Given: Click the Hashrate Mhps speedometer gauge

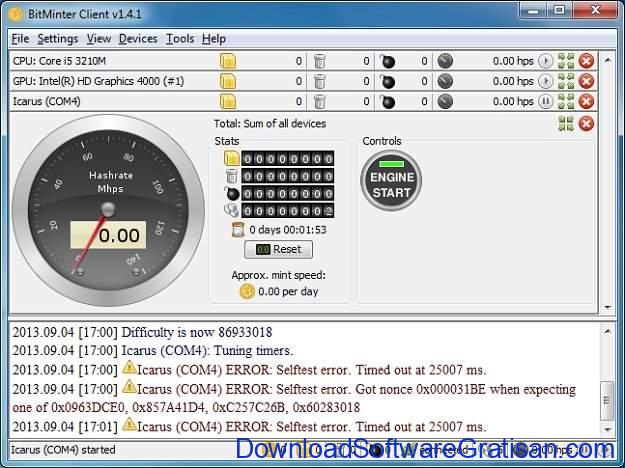Looking at the screenshot, I should (x=108, y=210).
